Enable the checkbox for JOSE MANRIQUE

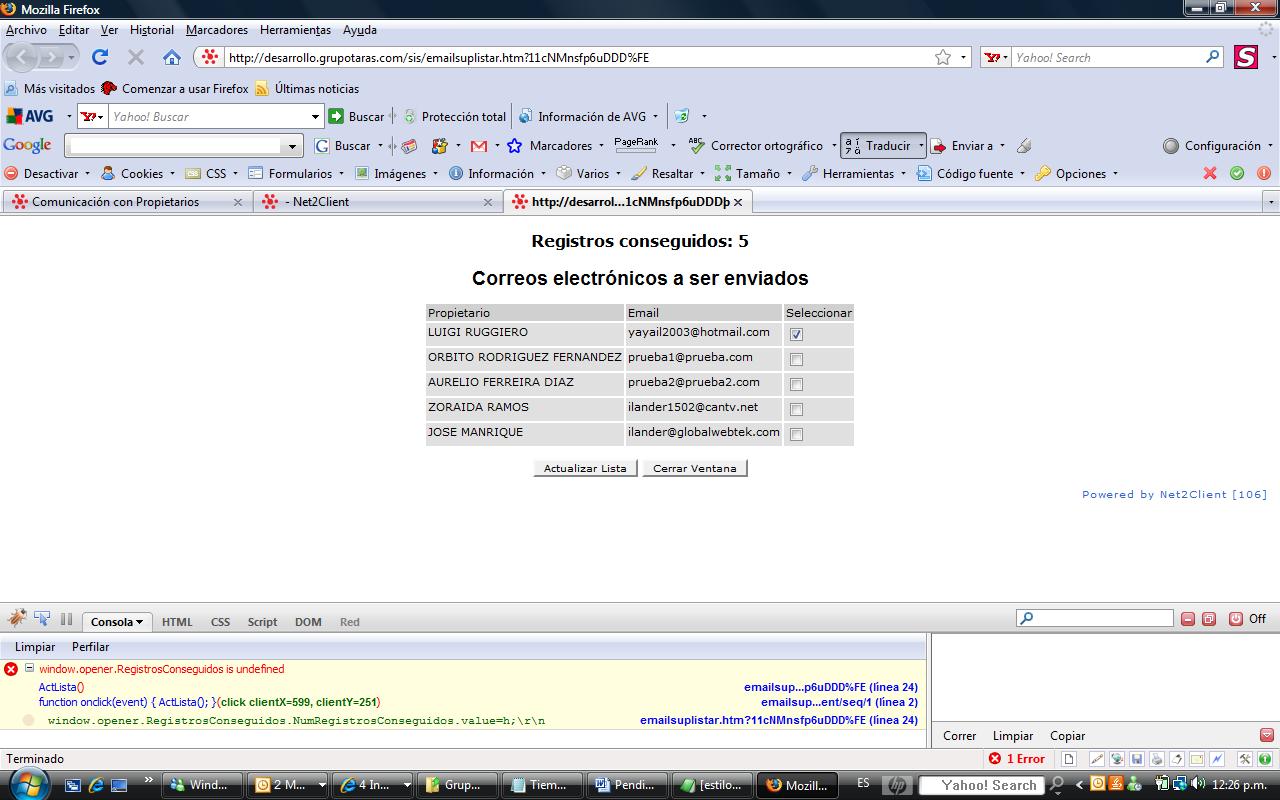(796, 435)
